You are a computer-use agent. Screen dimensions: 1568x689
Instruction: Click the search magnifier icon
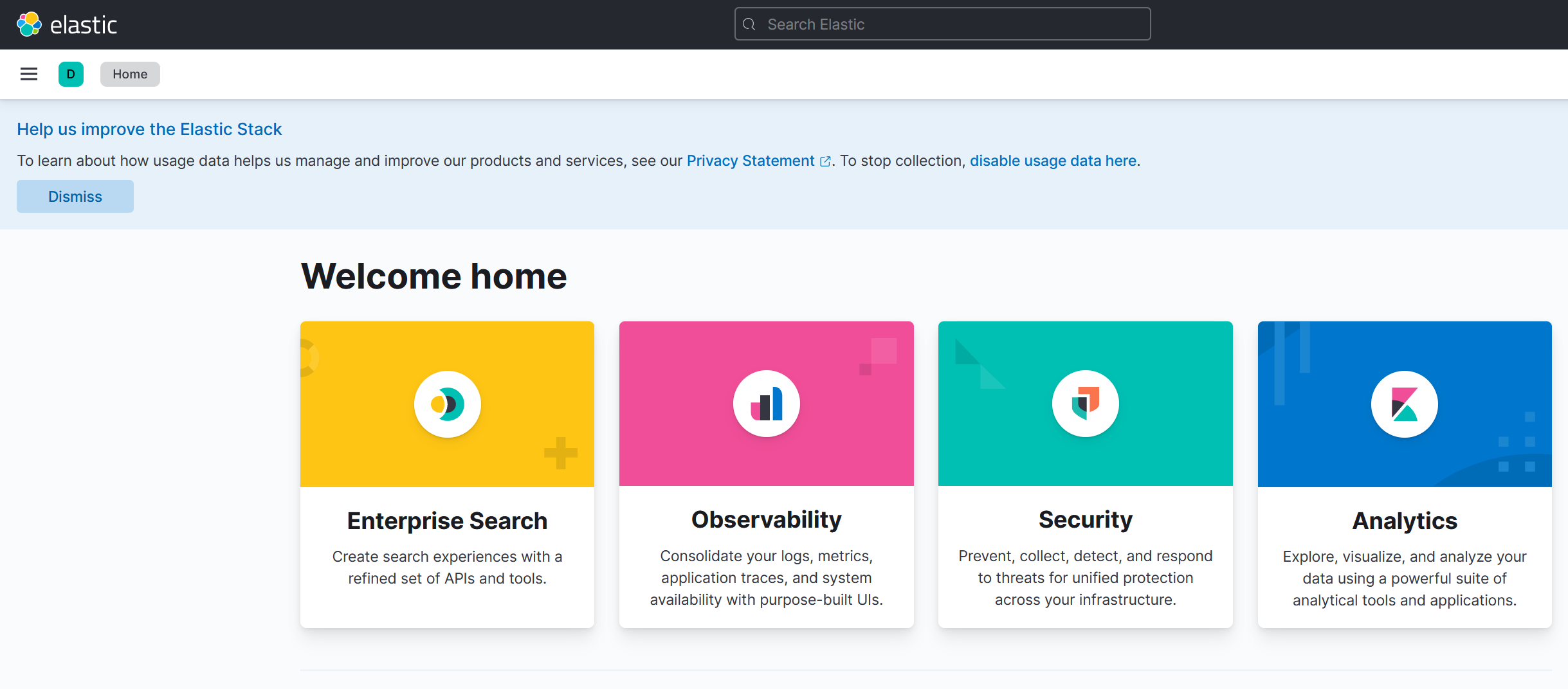(749, 24)
